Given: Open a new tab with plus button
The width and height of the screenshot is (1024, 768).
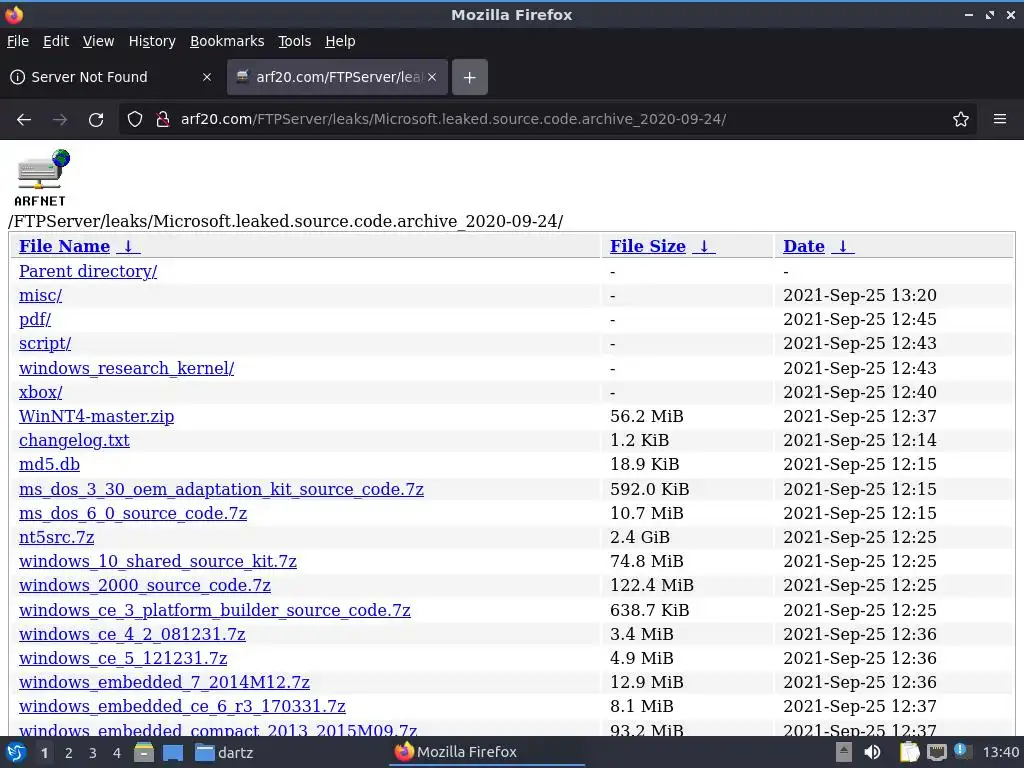Looking at the screenshot, I should 470,77.
